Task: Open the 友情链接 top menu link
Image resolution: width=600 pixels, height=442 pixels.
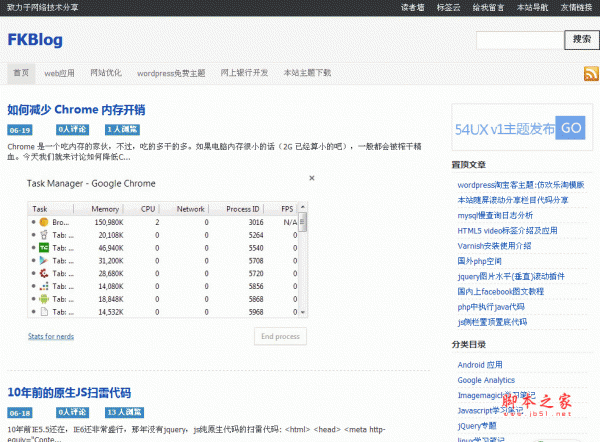Action: click(576, 7)
